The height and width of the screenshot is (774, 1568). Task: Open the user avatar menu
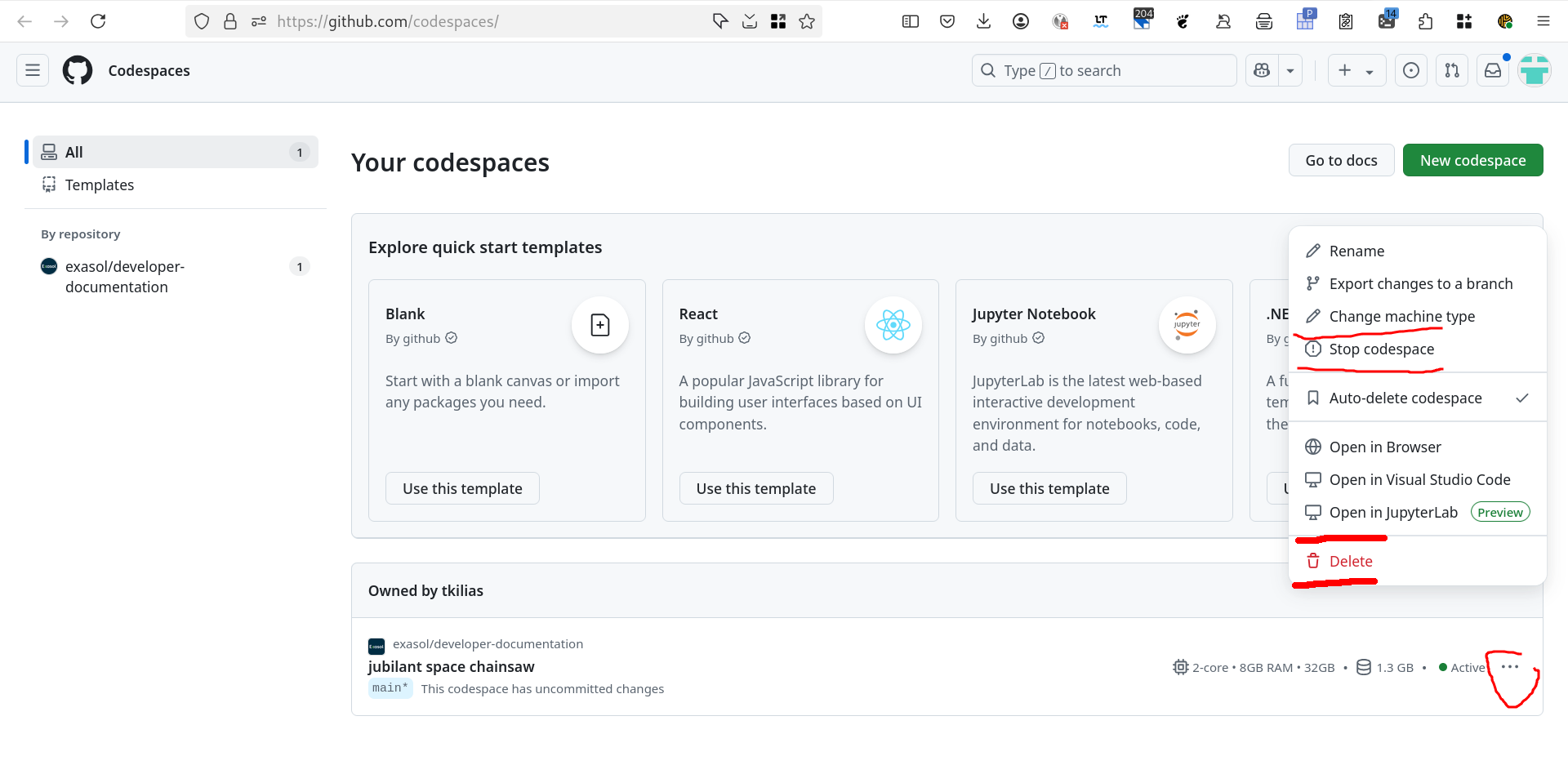tap(1534, 70)
